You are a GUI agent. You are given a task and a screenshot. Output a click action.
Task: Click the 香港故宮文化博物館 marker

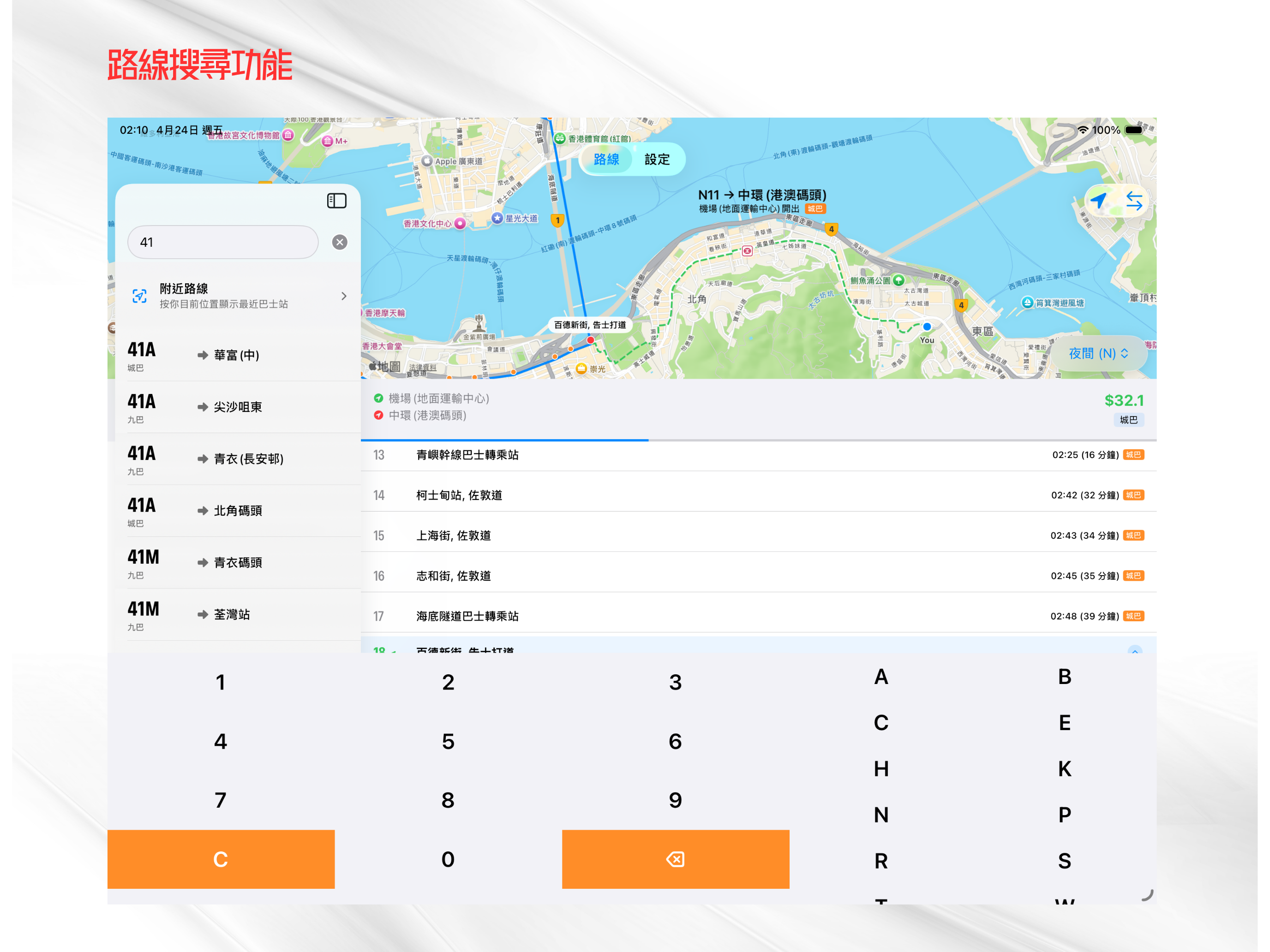pos(288,135)
